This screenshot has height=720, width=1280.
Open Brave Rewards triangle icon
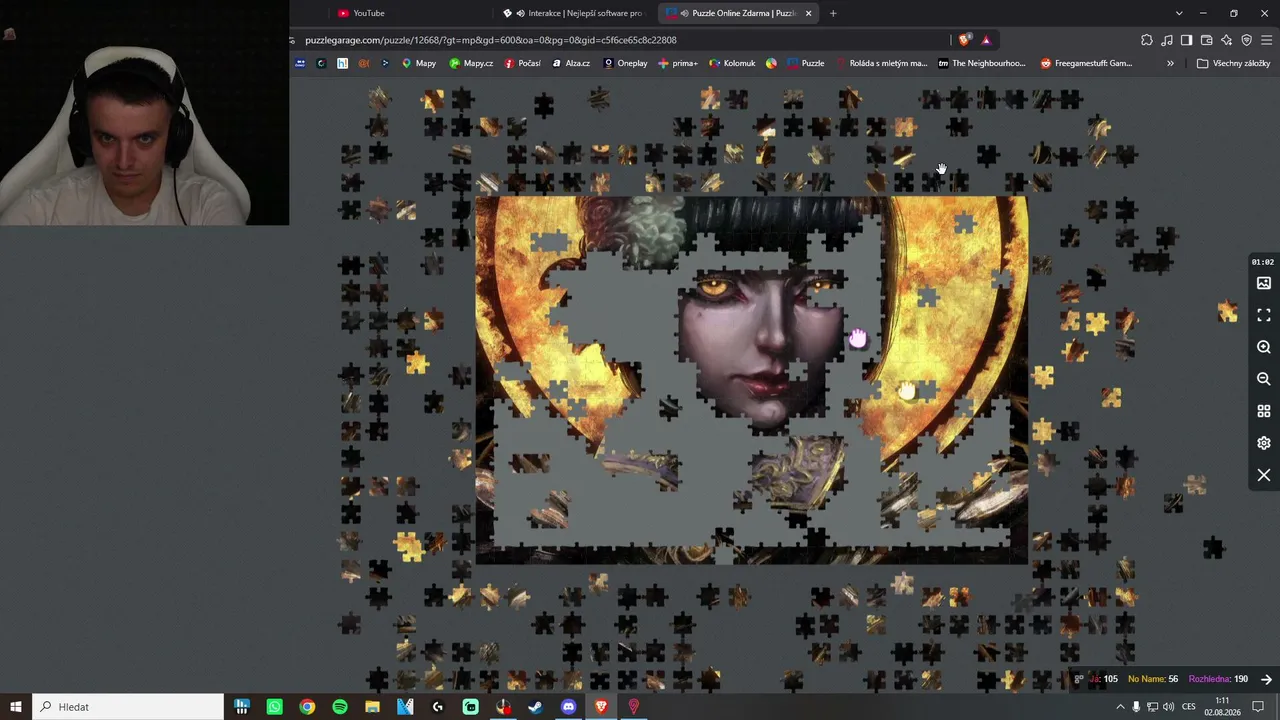point(986,40)
